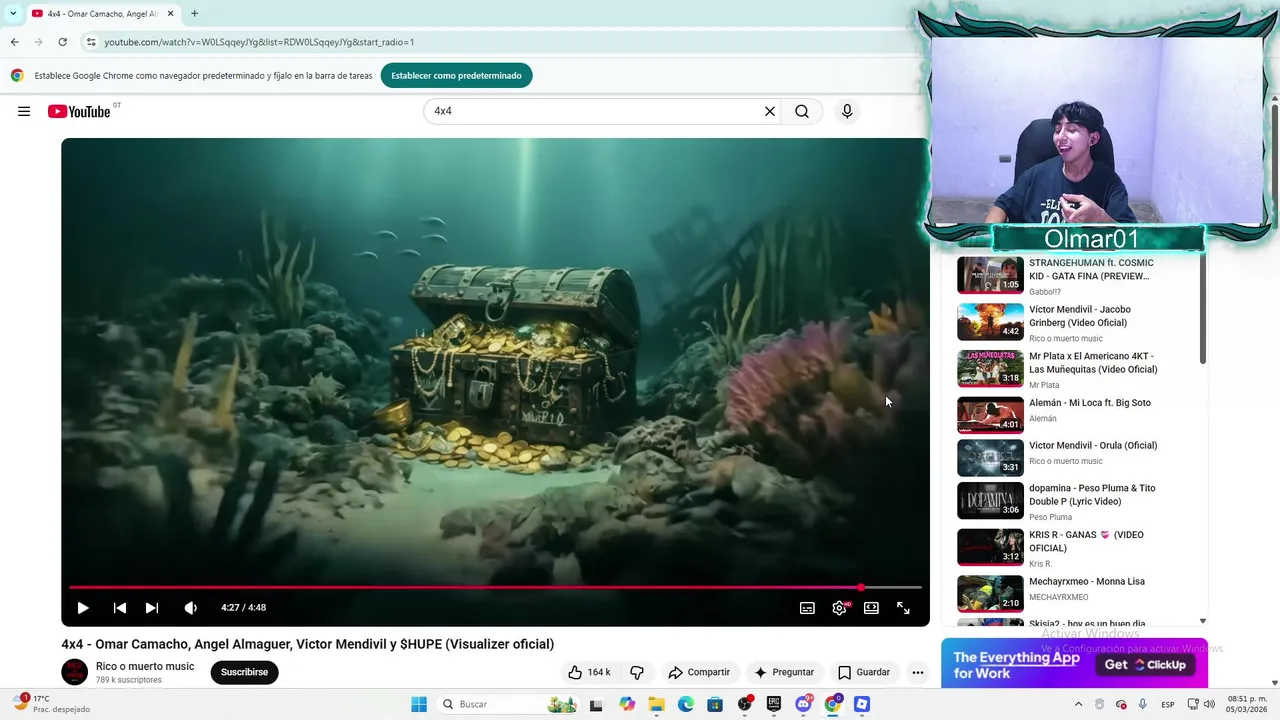The image size is (1280, 720).
Task: Click the taskbar Buscar search box
Action: click(x=508, y=704)
